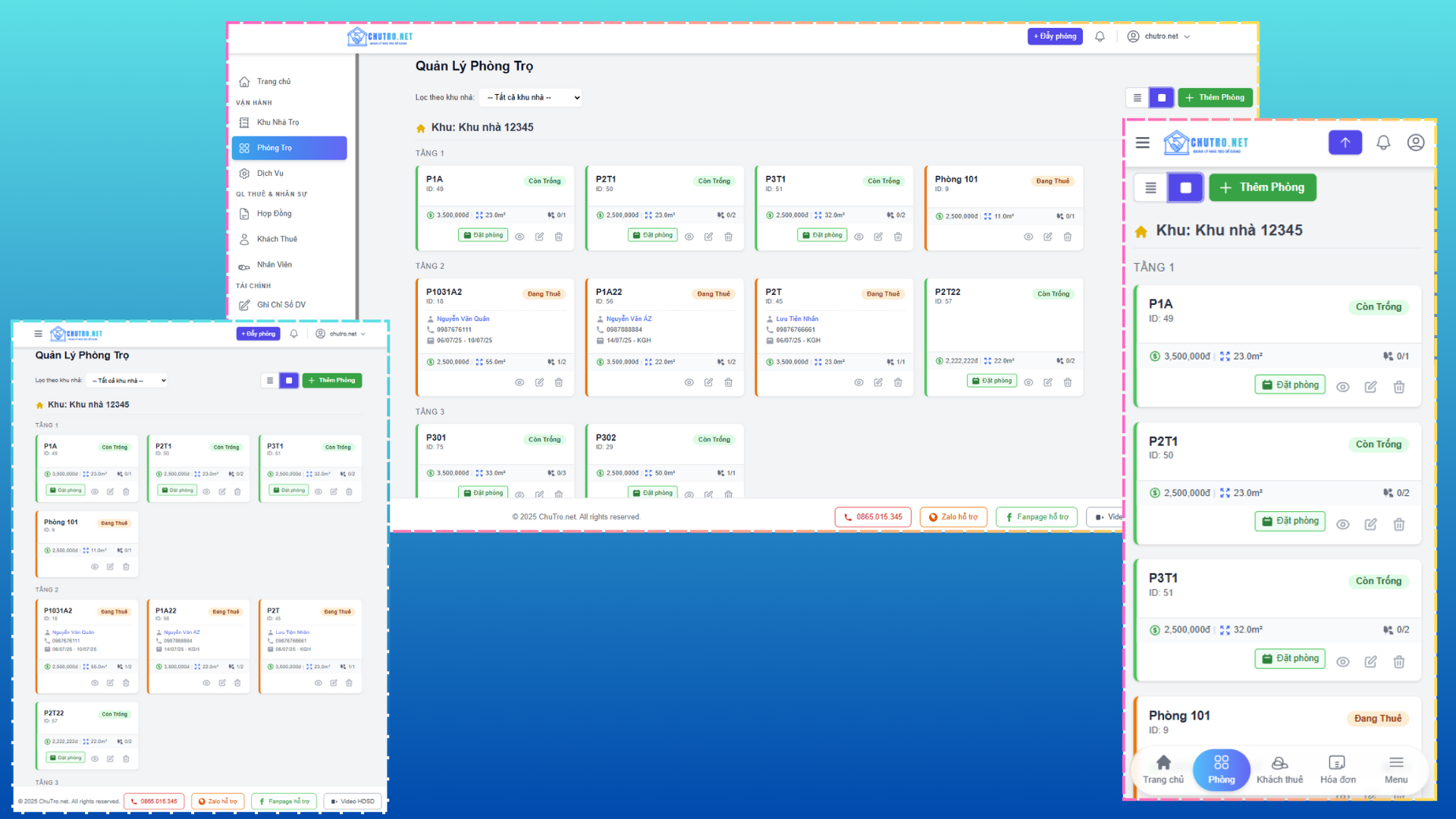Click phone number 0865.015.345 in desktop footer
1456x819 pixels.
click(x=874, y=517)
